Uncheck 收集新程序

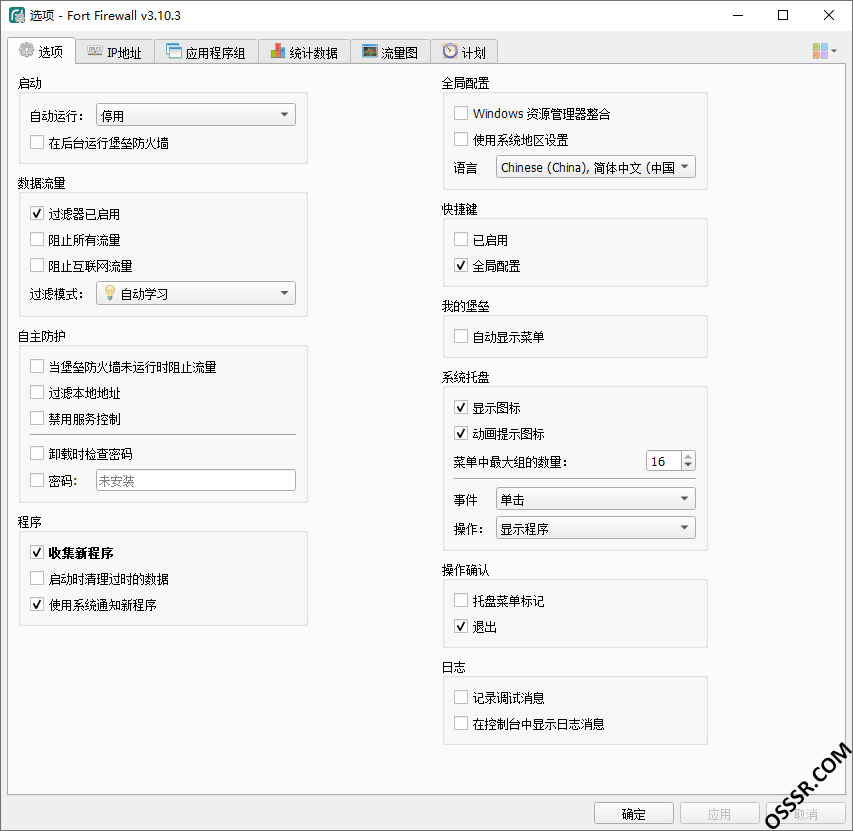(37, 553)
